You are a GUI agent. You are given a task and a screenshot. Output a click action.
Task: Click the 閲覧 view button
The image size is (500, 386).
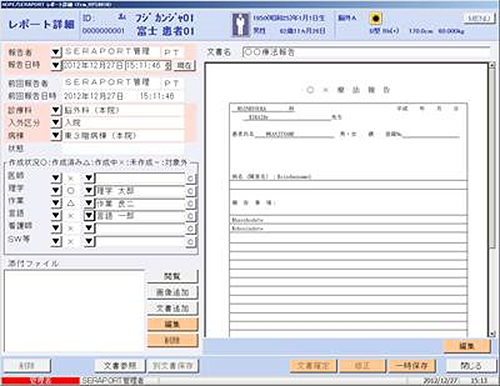coord(173,276)
